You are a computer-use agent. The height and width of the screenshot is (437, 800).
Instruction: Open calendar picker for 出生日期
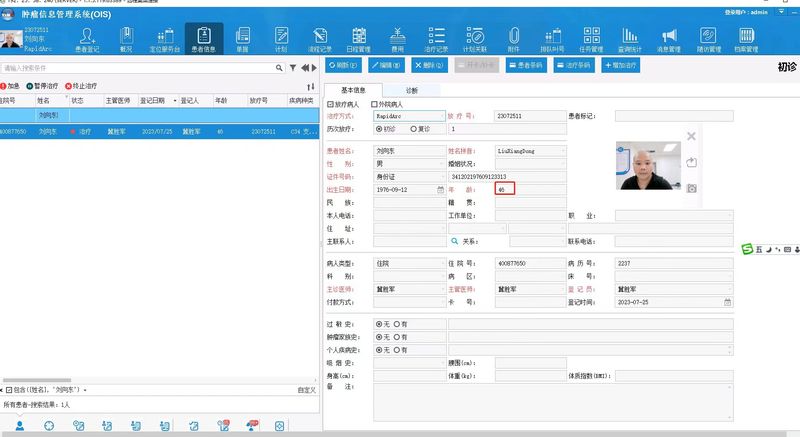tap(440, 190)
